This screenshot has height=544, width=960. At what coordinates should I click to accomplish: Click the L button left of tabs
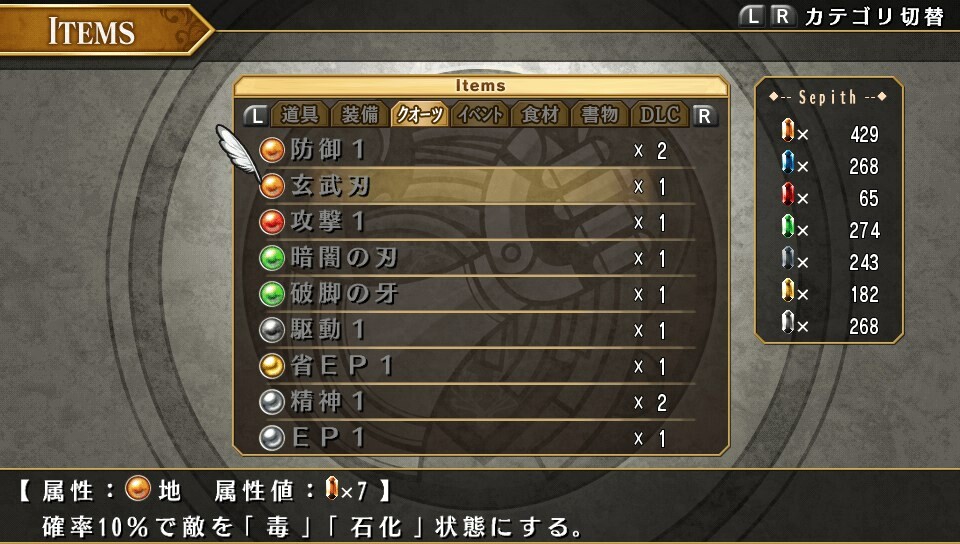point(256,116)
